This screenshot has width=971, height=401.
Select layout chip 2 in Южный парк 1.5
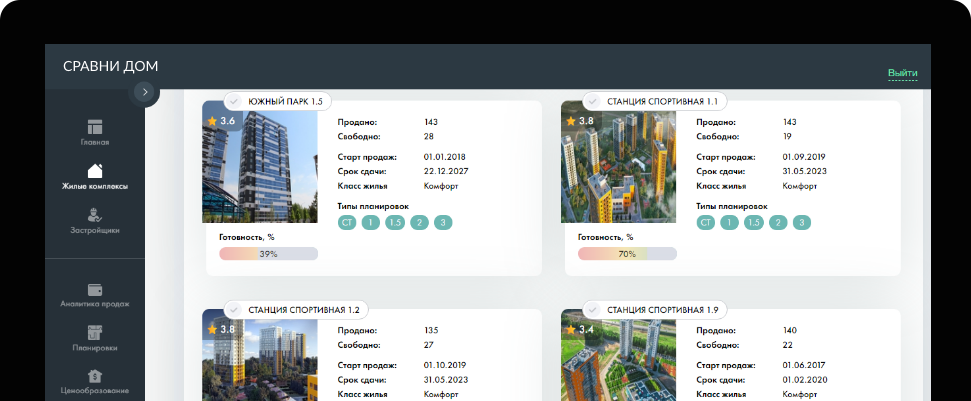point(419,223)
